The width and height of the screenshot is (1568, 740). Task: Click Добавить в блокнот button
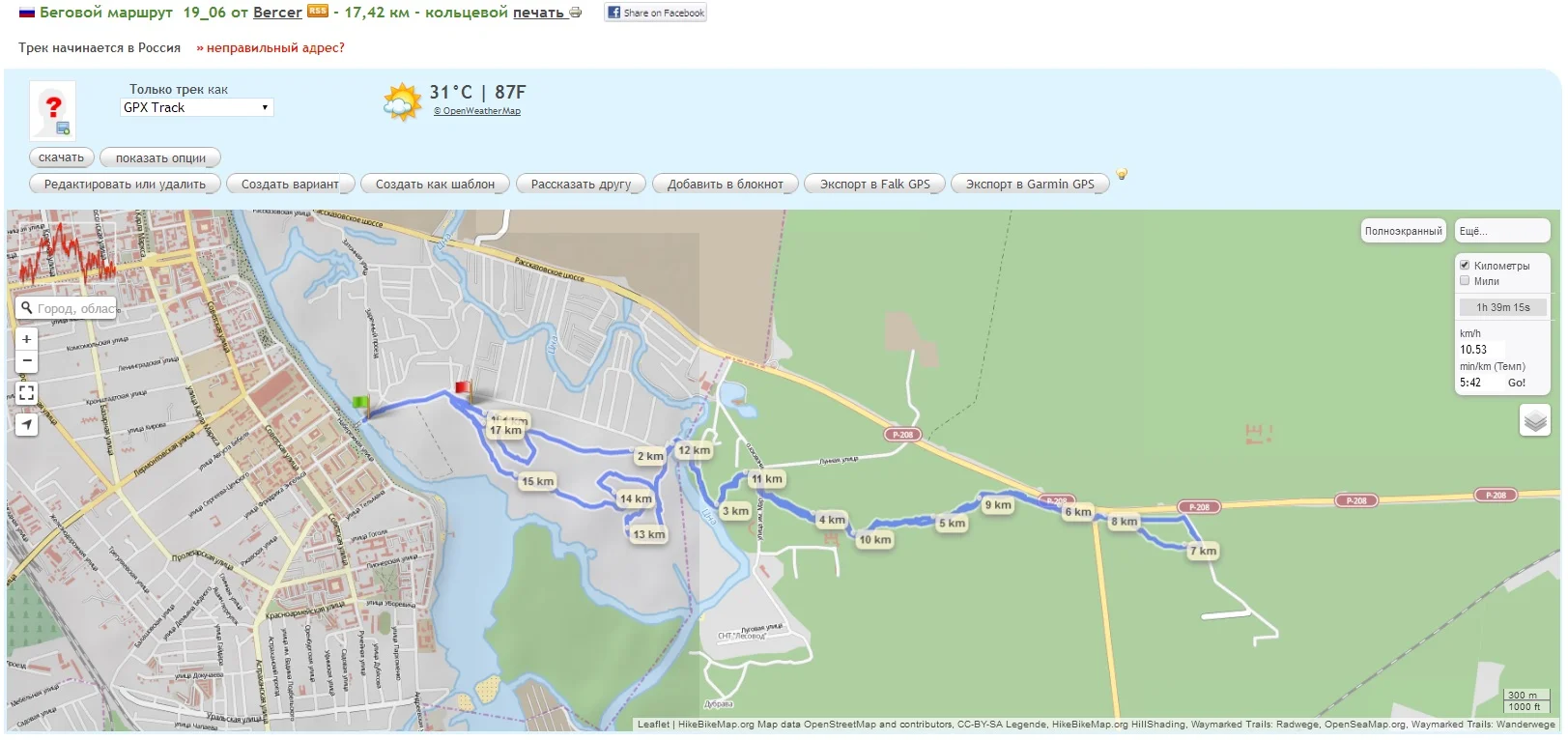pyautogui.click(x=726, y=184)
